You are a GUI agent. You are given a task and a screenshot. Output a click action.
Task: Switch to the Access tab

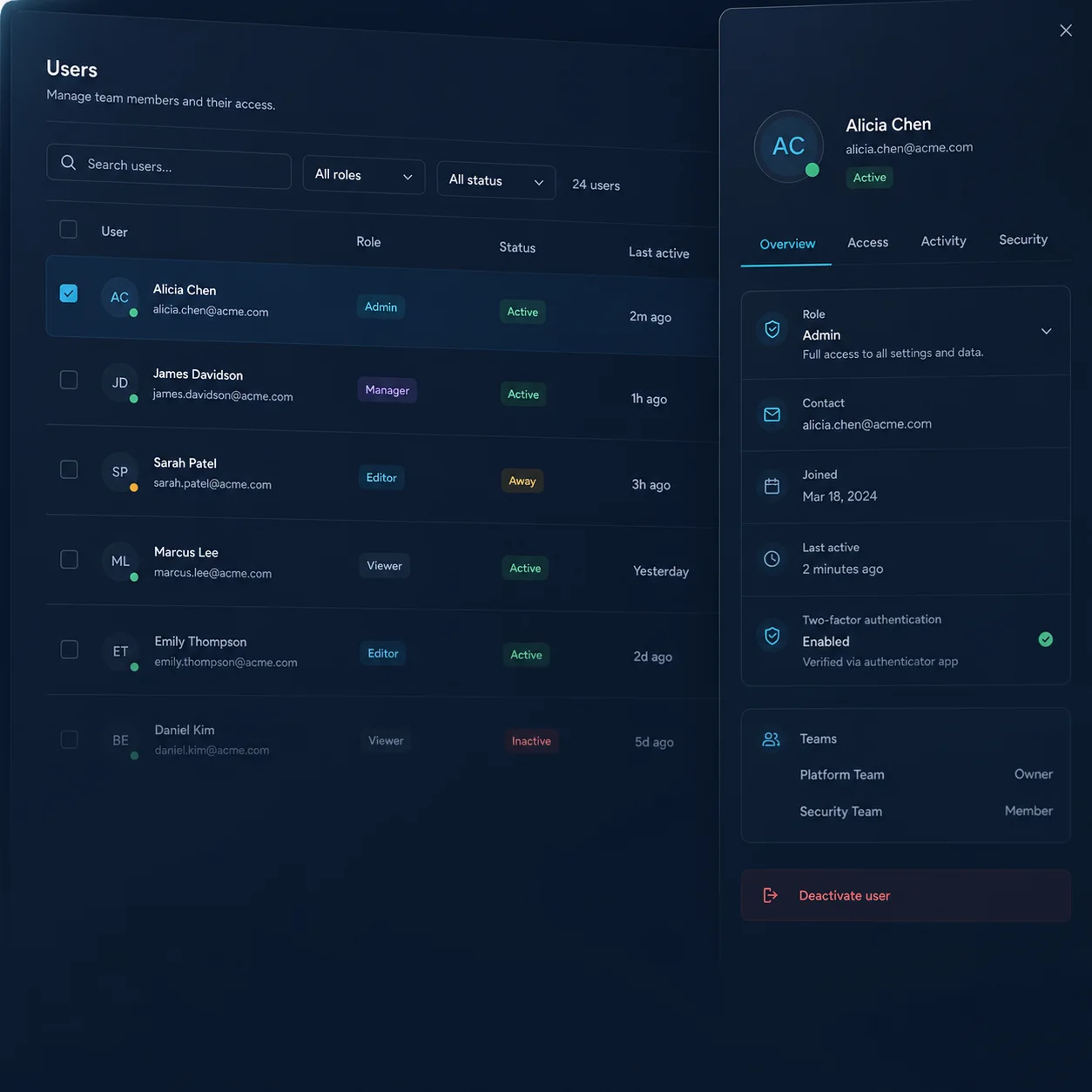click(x=868, y=242)
